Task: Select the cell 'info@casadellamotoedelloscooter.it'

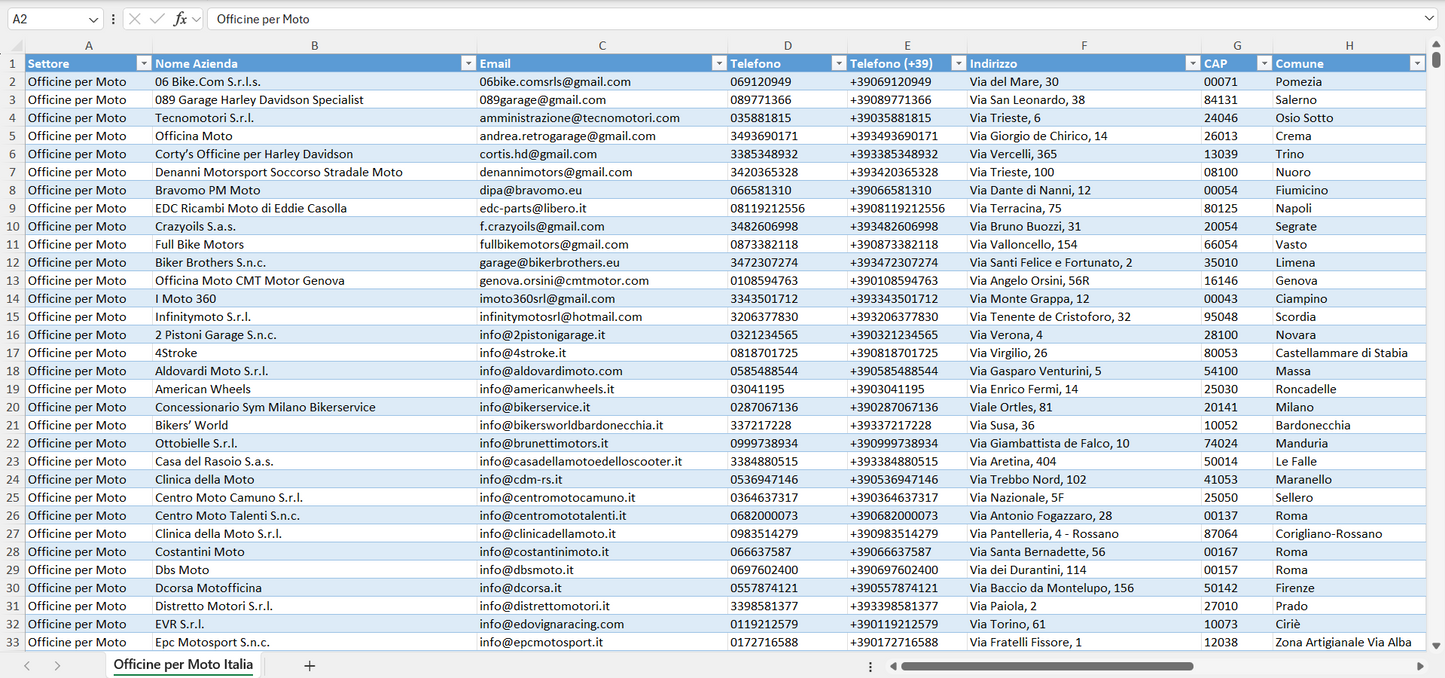Action: 602,462
